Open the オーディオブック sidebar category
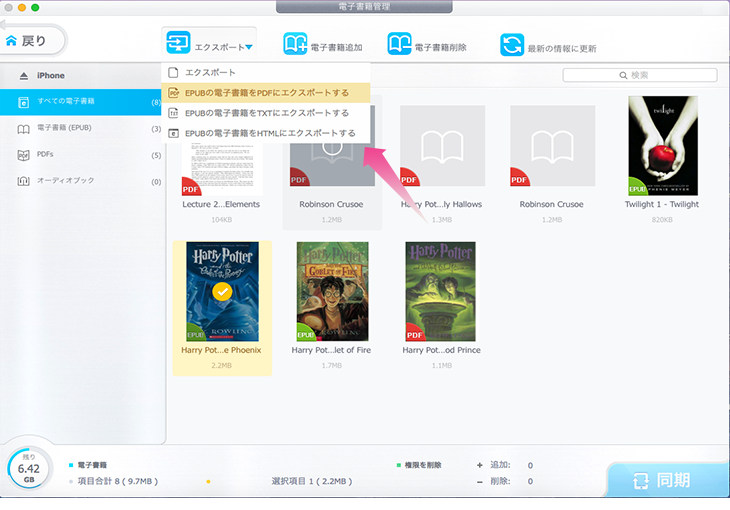 (x=81, y=181)
